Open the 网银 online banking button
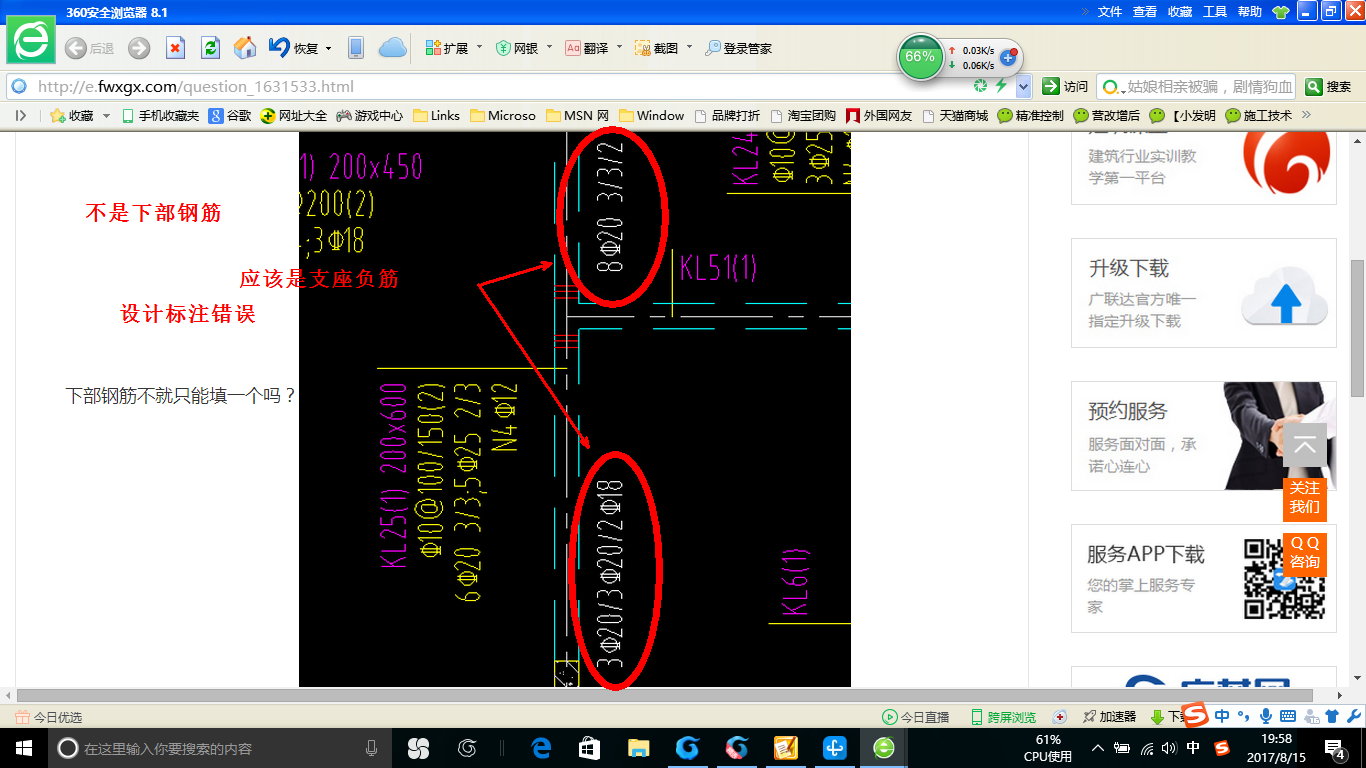1366x768 pixels. pyautogui.click(x=517, y=48)
